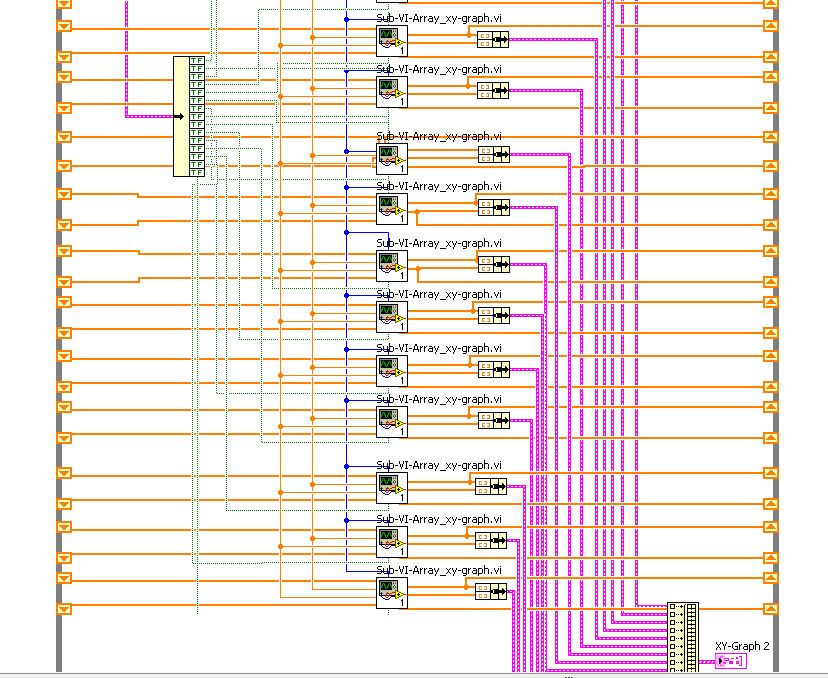This screenshot has width=828, height=678.
Task: Click the right shift register wired beside Build Array
Action: (x=771, y=609)
